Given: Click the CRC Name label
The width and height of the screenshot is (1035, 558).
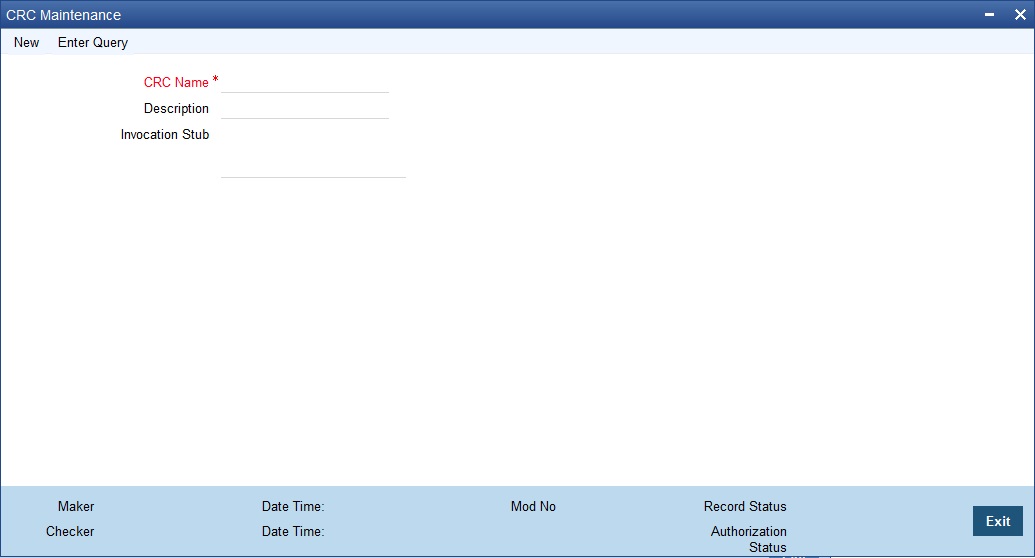Looking at the screenshot, I should pos(176,83).
